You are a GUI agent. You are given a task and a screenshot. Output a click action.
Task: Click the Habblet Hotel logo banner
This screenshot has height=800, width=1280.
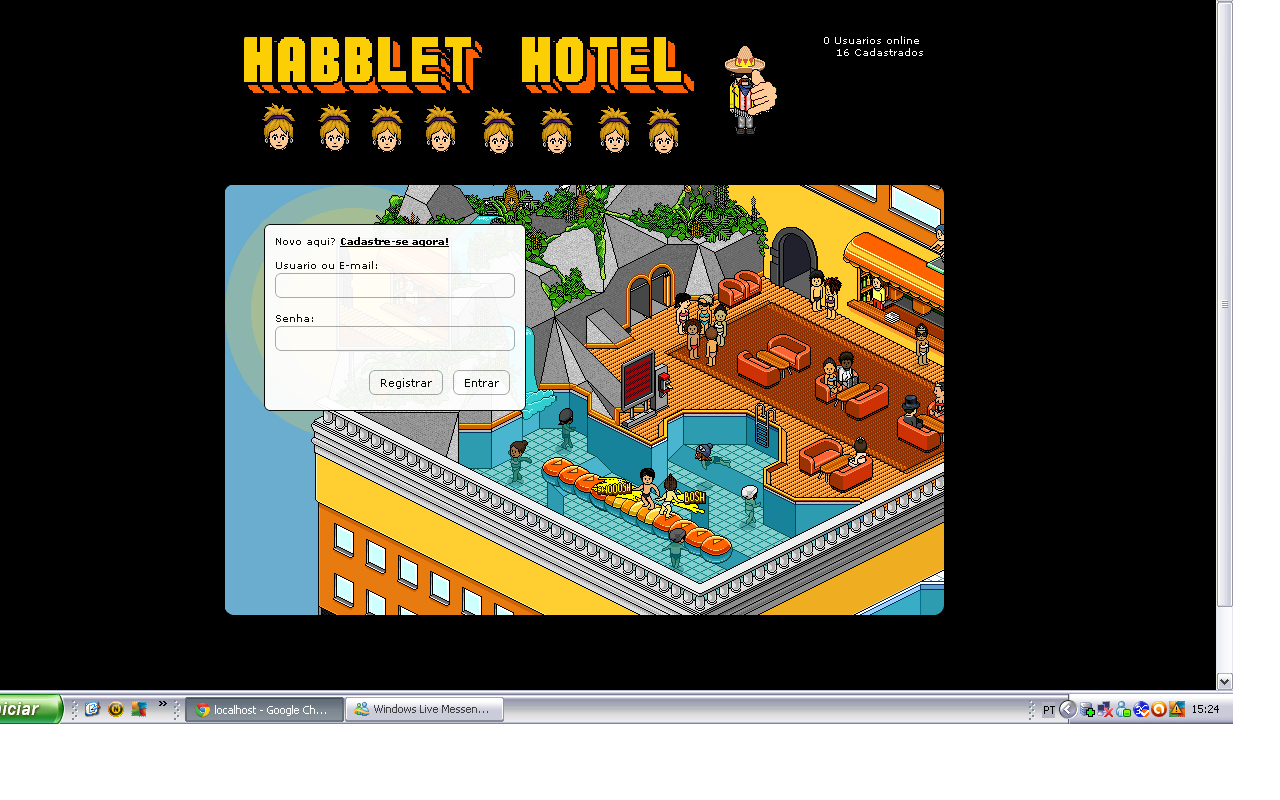[x=469, y=65]
